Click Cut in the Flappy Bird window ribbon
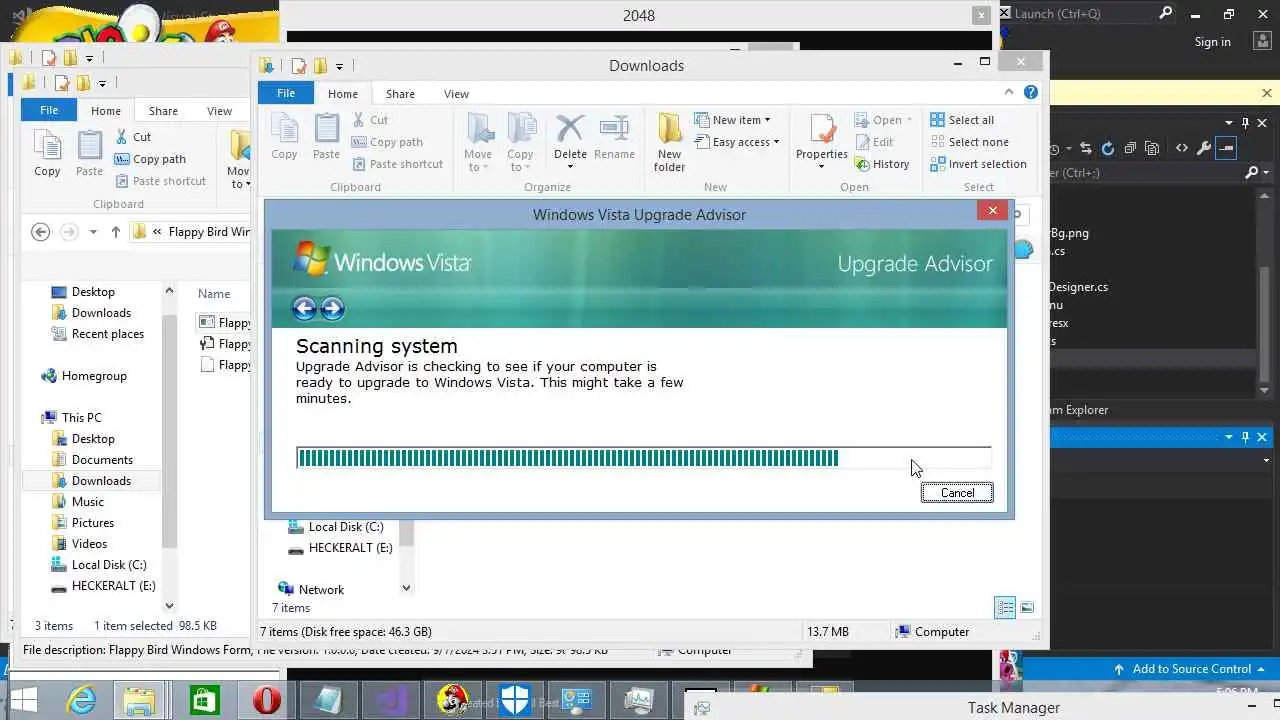 click(x=133, y=137)
